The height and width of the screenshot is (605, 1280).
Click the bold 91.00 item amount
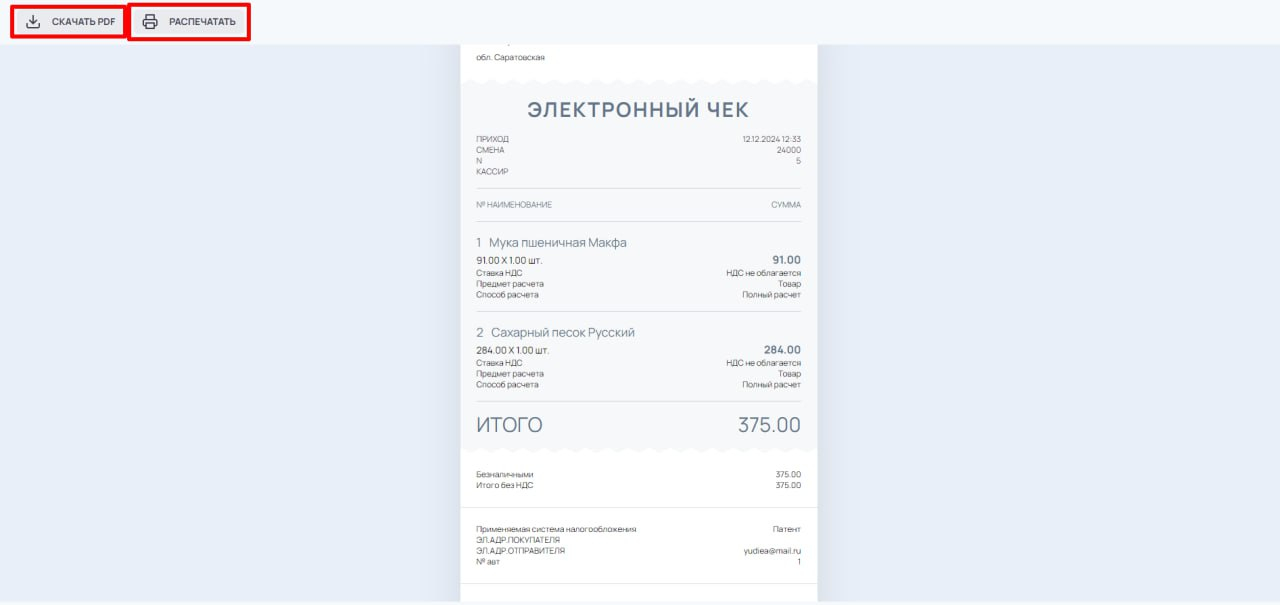(786, 260)
